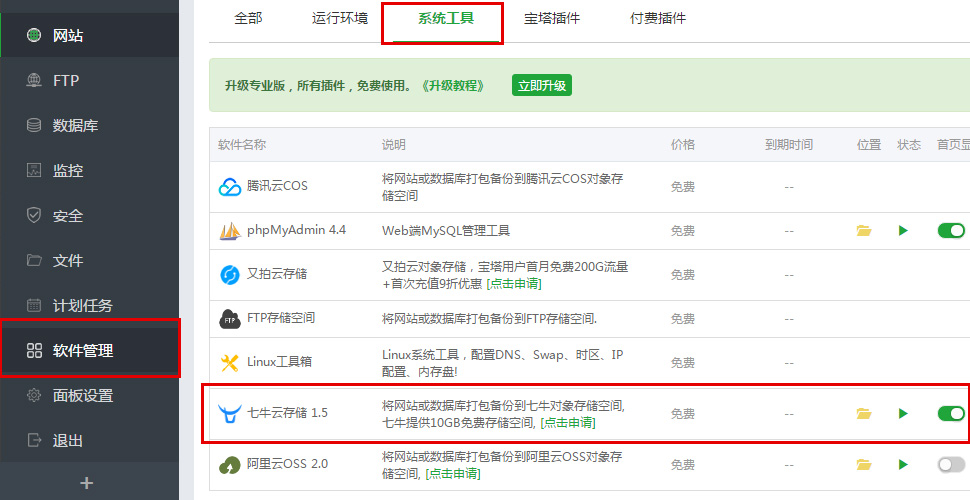Click the phpMyAdmin 4.4 software name
This screenshot has width=970, height=500.
pyautogui.click(x=296, y=230)
